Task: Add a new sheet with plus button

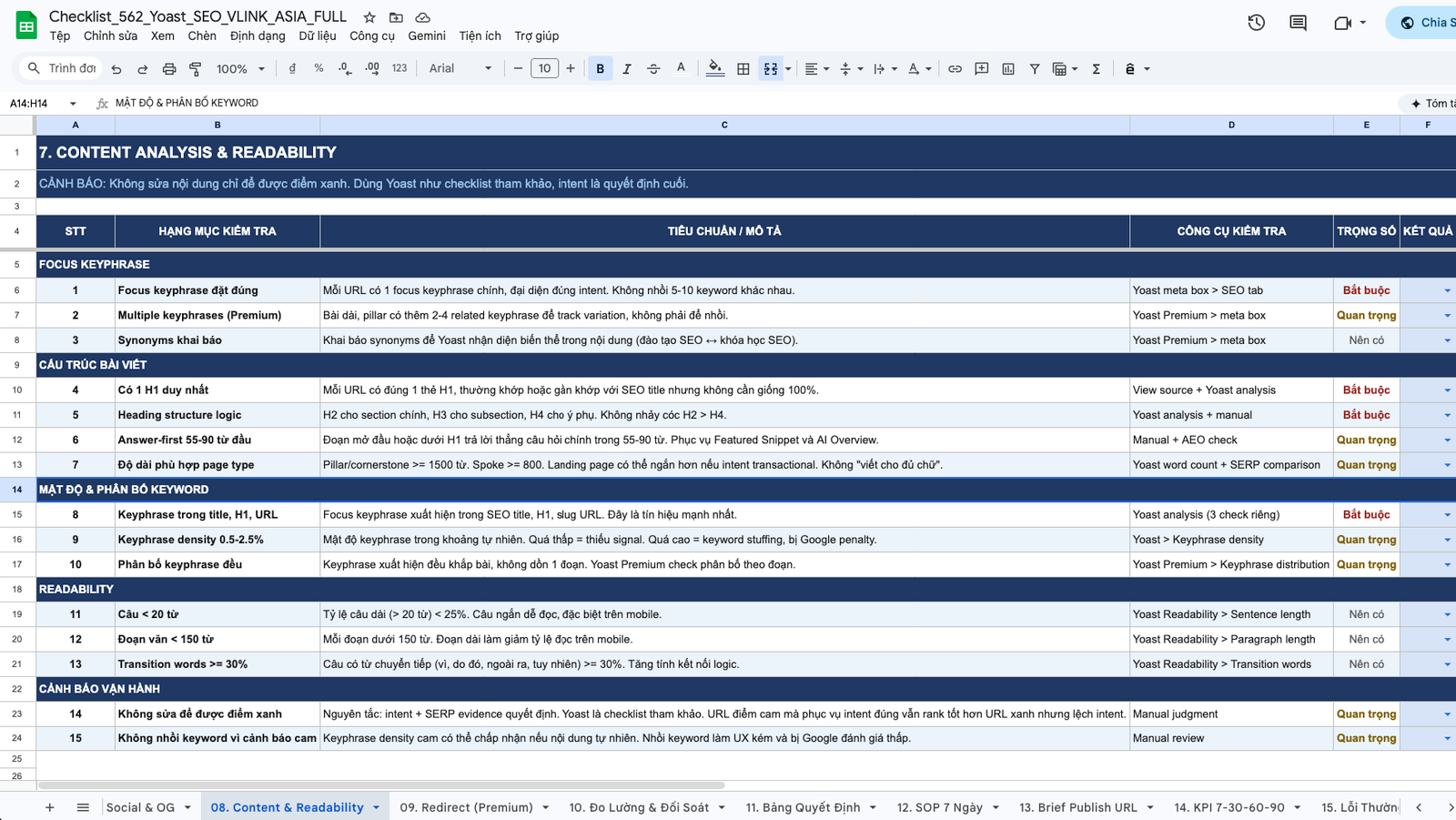Action: tap(50, 807)
